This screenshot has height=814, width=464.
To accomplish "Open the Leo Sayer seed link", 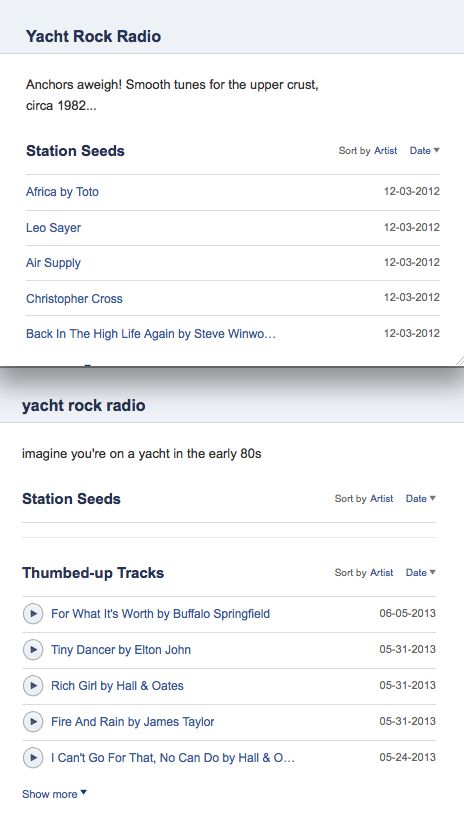I will tap(53, 228).
